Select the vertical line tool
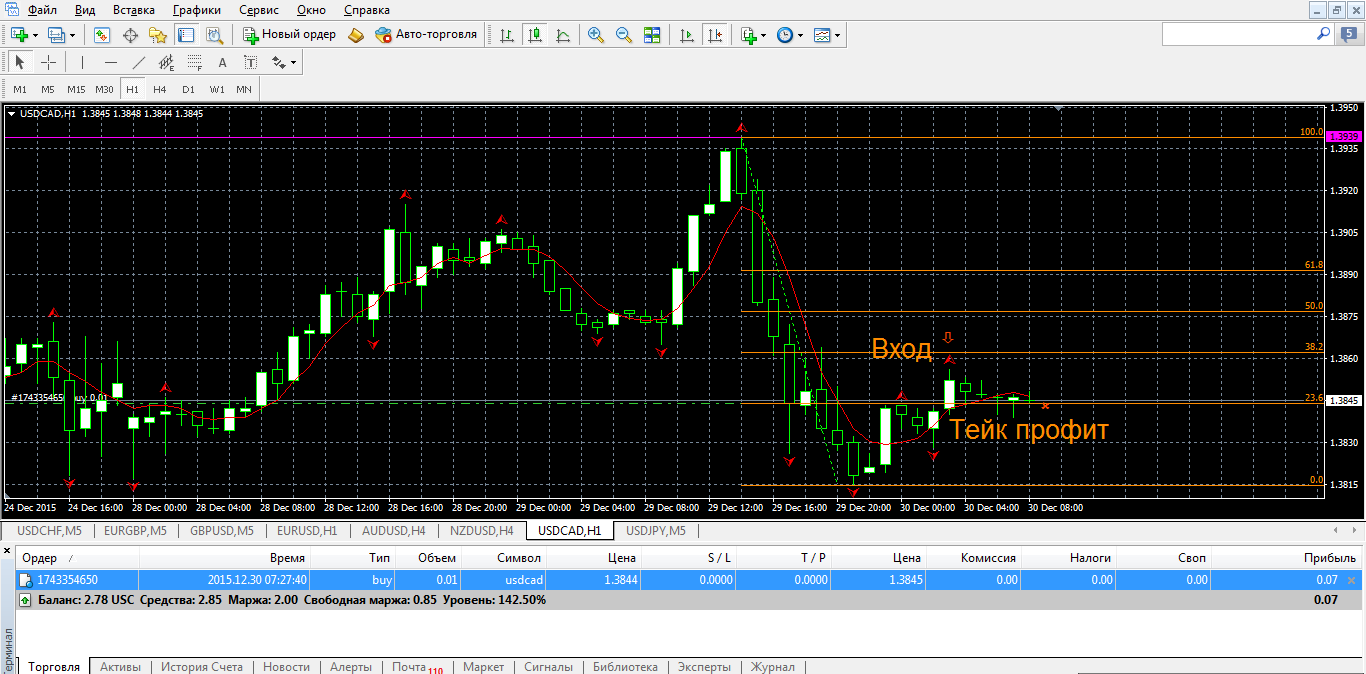Screen dimensions: 1366x674 point(82,62)
